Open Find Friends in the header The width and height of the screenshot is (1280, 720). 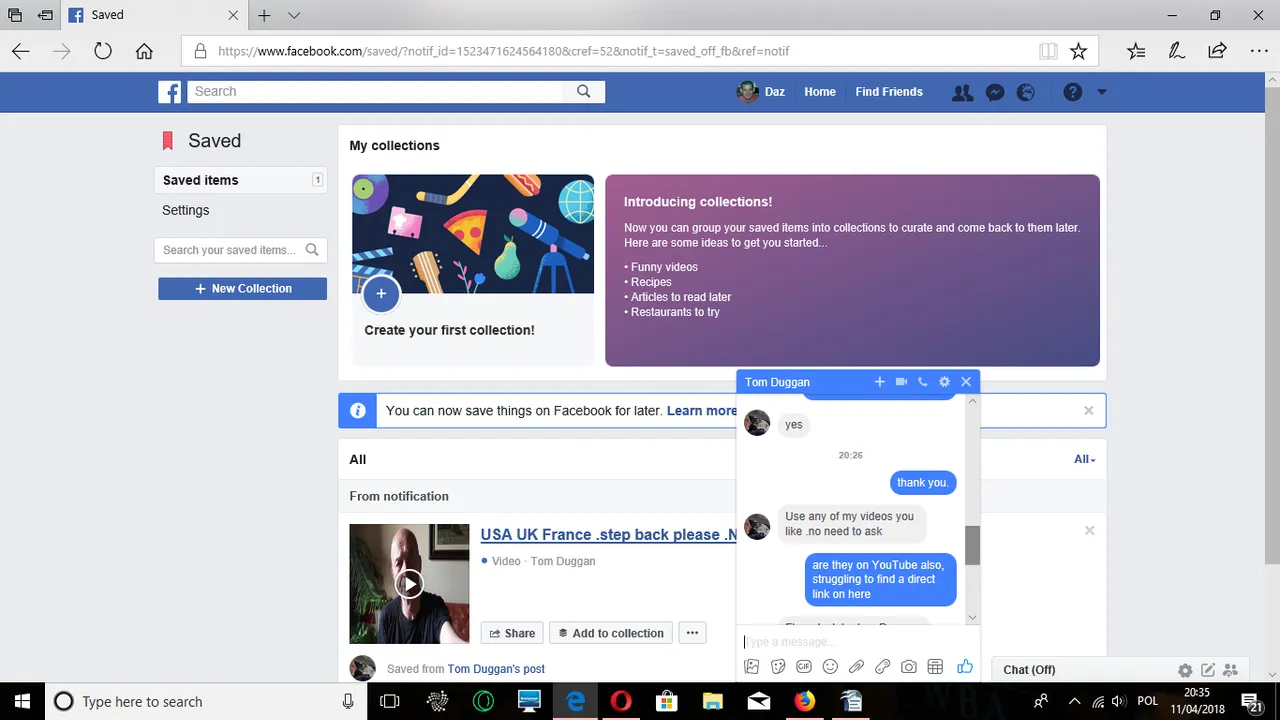pyautogui.click(x=889, y=92)
